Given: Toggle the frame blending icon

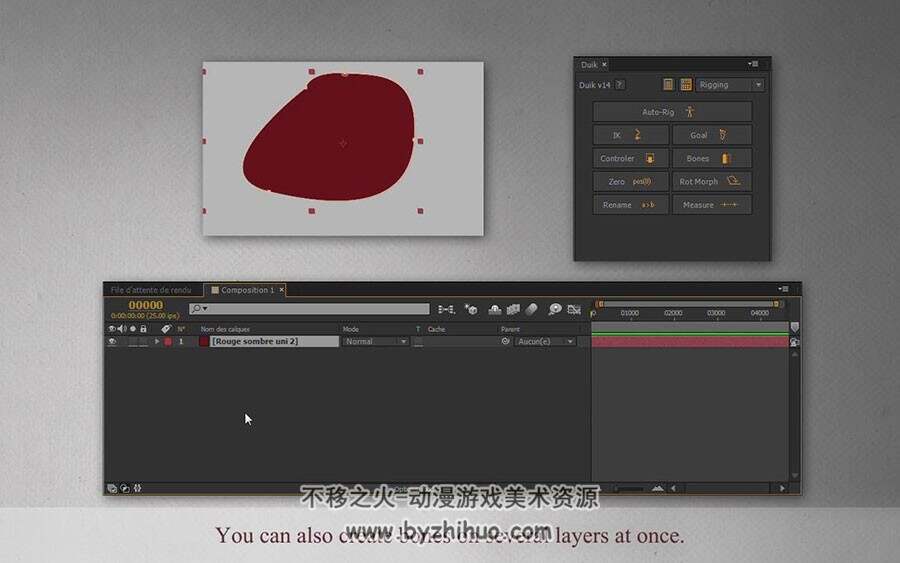Looking at the screenshot, I should tap(513, 309).
